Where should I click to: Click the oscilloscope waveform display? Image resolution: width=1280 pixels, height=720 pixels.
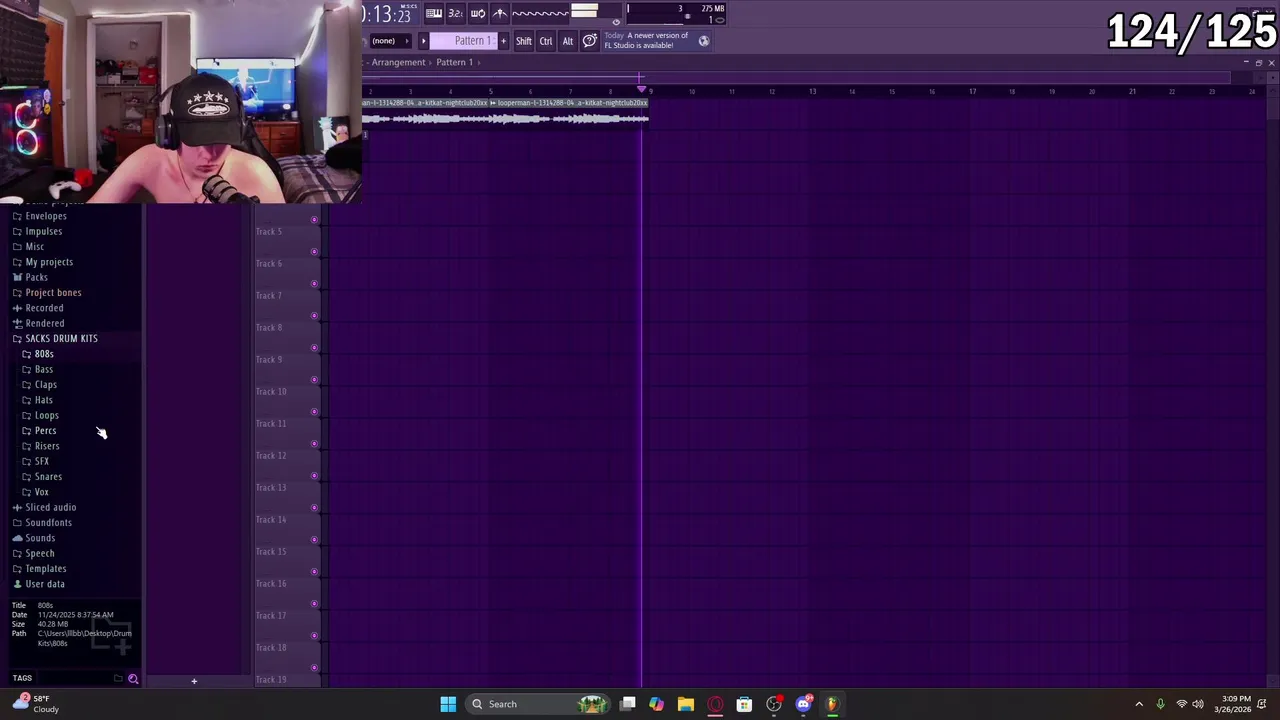point(540,13)
